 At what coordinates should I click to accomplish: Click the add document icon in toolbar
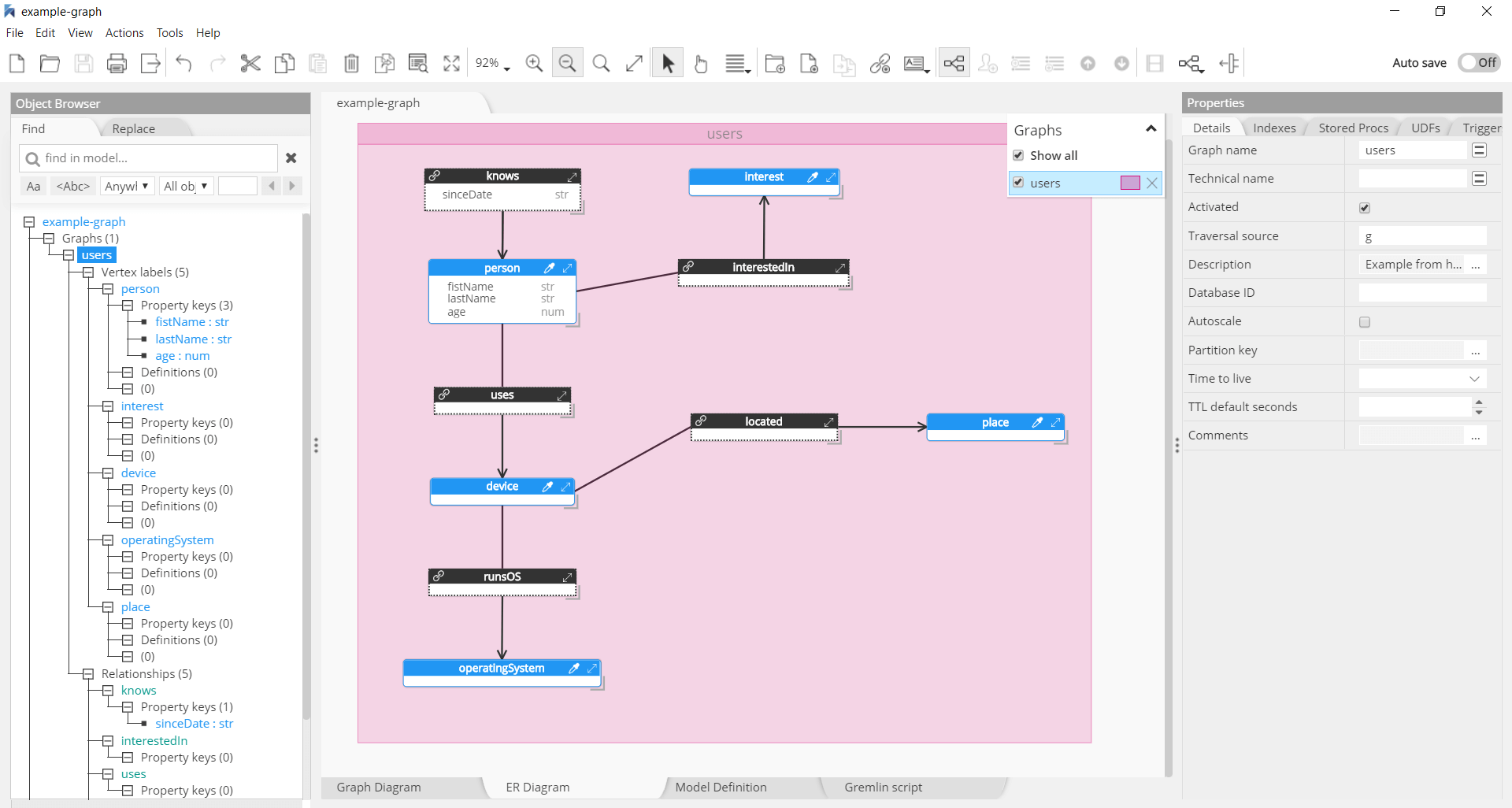coord(809,63)
